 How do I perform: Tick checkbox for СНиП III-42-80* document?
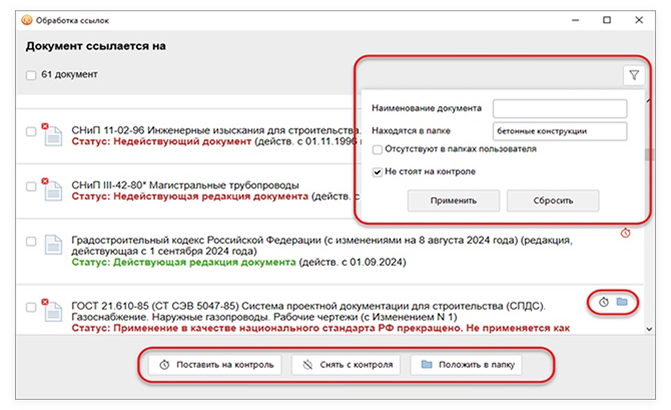pos(31,185)
